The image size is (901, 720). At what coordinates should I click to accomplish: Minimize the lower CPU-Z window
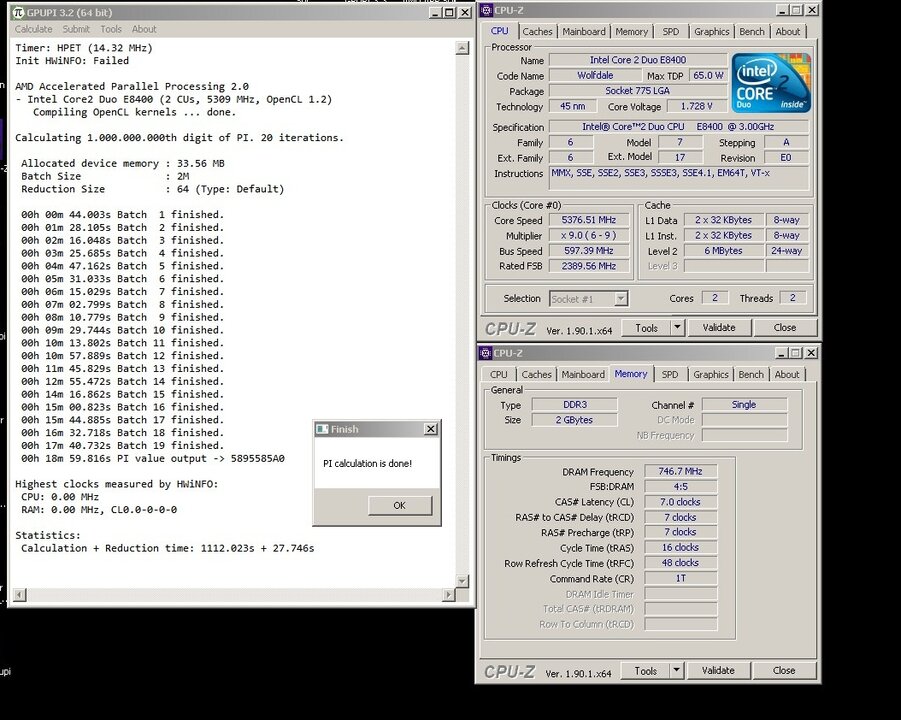coord(781,353)
